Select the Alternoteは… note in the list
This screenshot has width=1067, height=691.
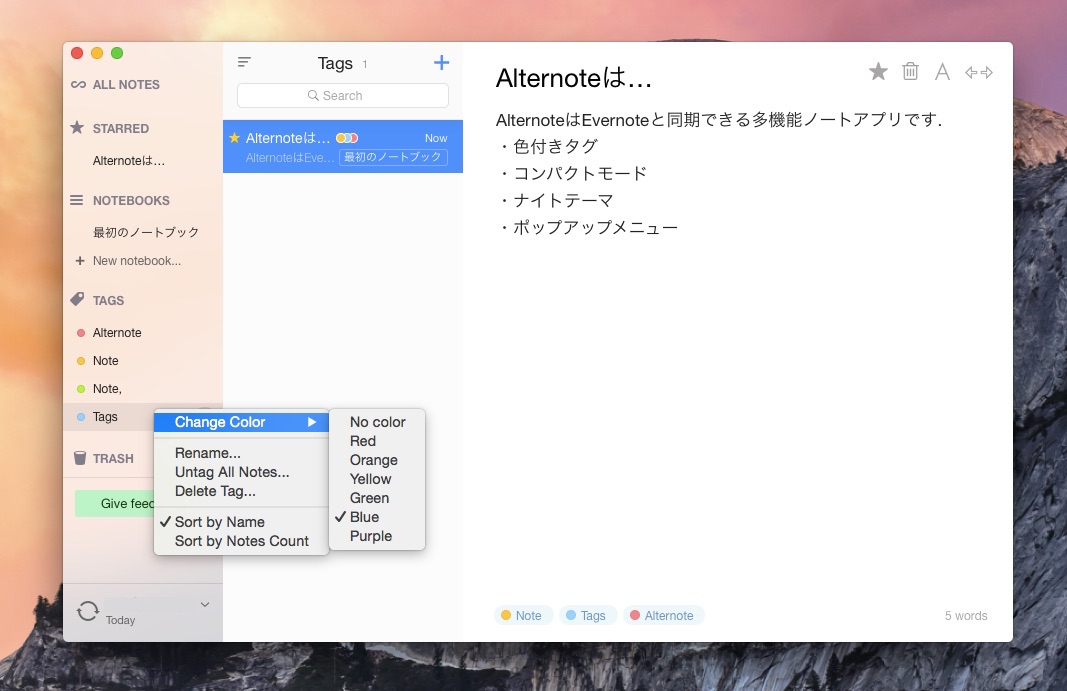343,146
